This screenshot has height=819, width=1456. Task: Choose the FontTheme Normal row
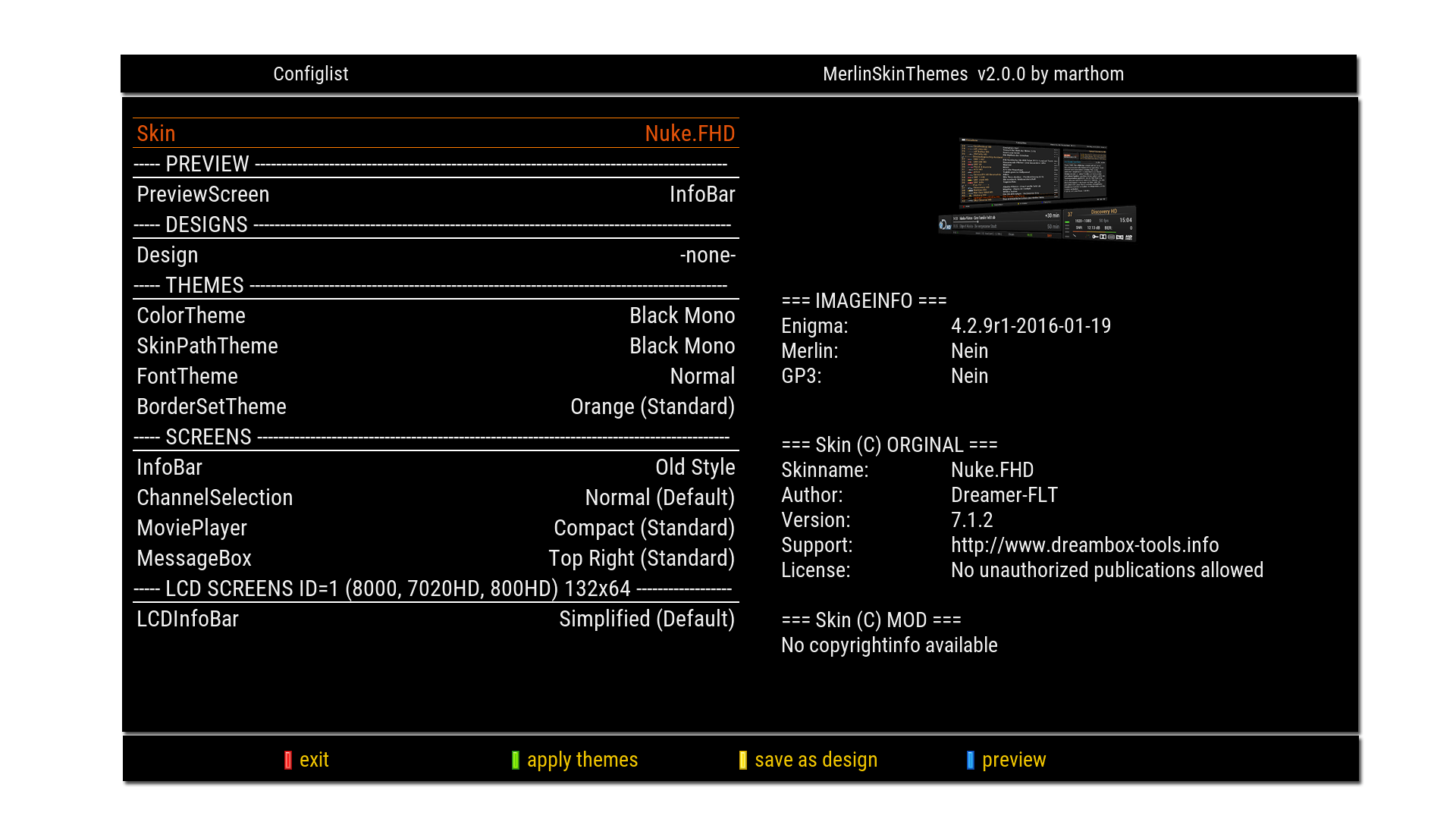pos(436,376)
